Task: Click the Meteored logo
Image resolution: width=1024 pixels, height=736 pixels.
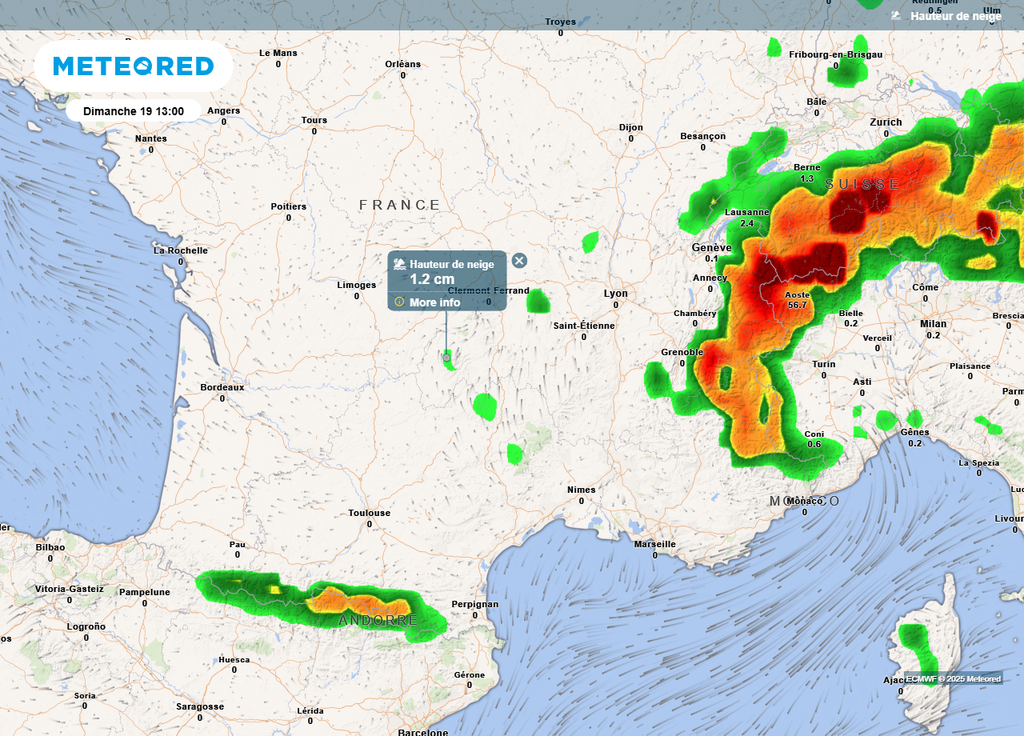Action: coord(133,66)
